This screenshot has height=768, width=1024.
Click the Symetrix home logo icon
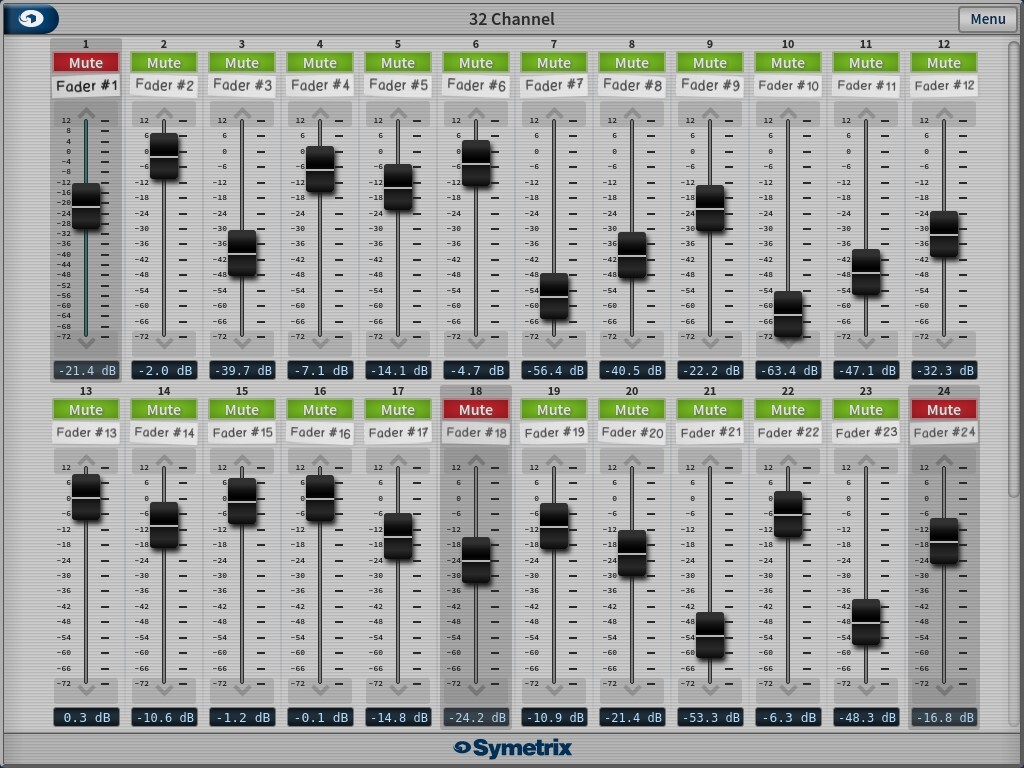coord(32,19)
